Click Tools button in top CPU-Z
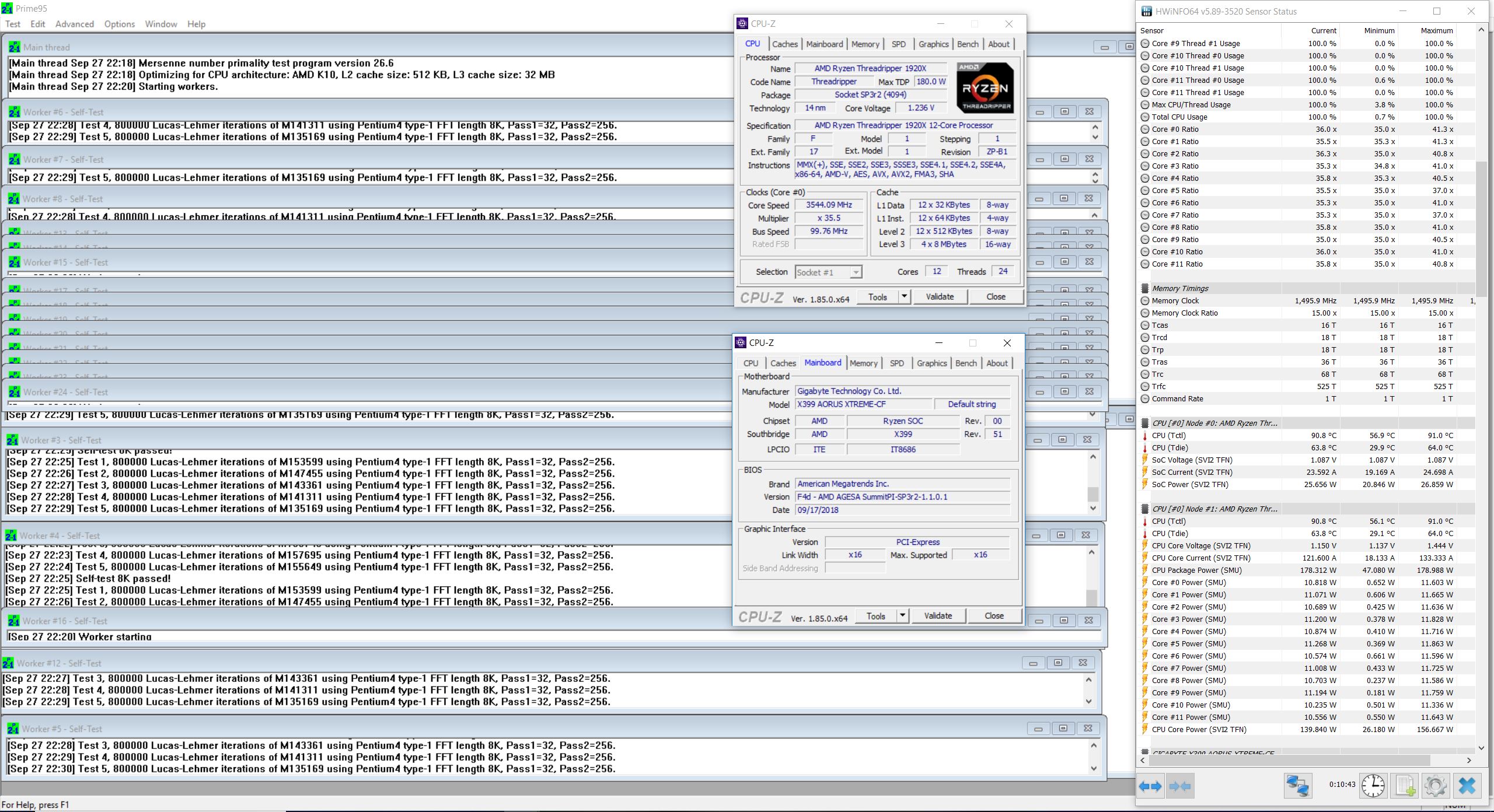 click(877, 296)
